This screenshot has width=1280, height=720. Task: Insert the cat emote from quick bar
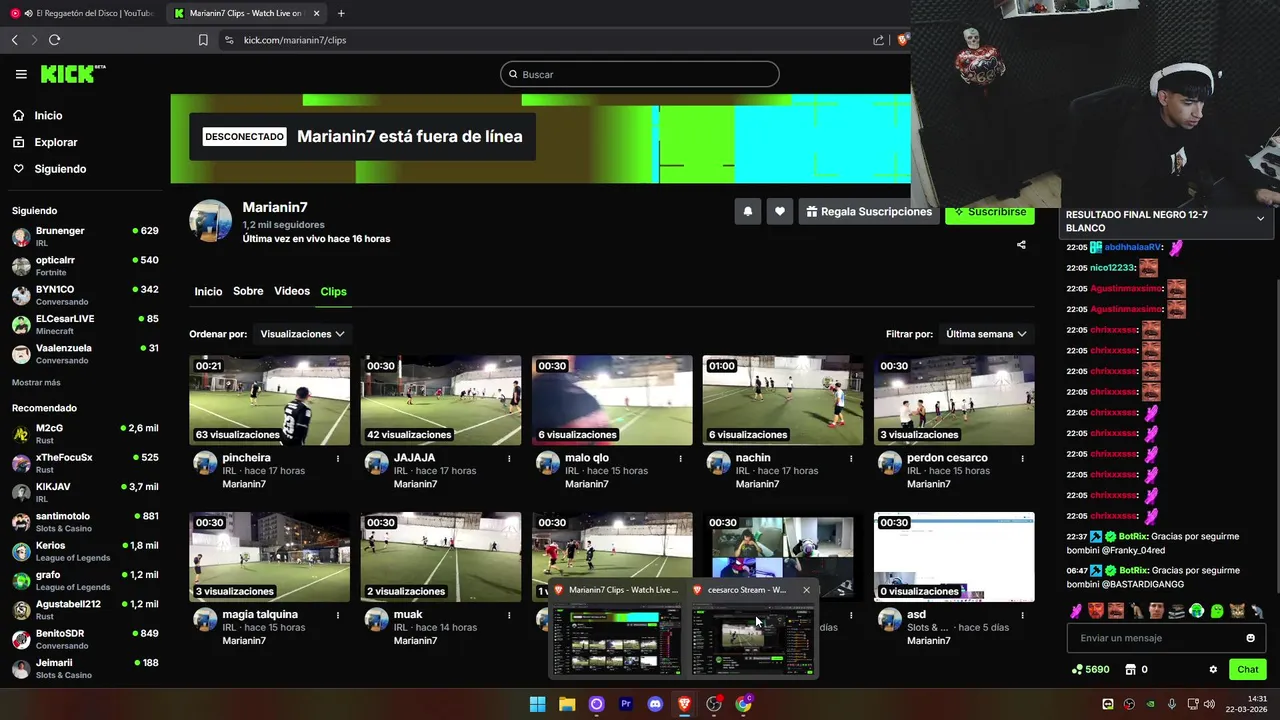pyautogui.click(x=1237, y=611)
